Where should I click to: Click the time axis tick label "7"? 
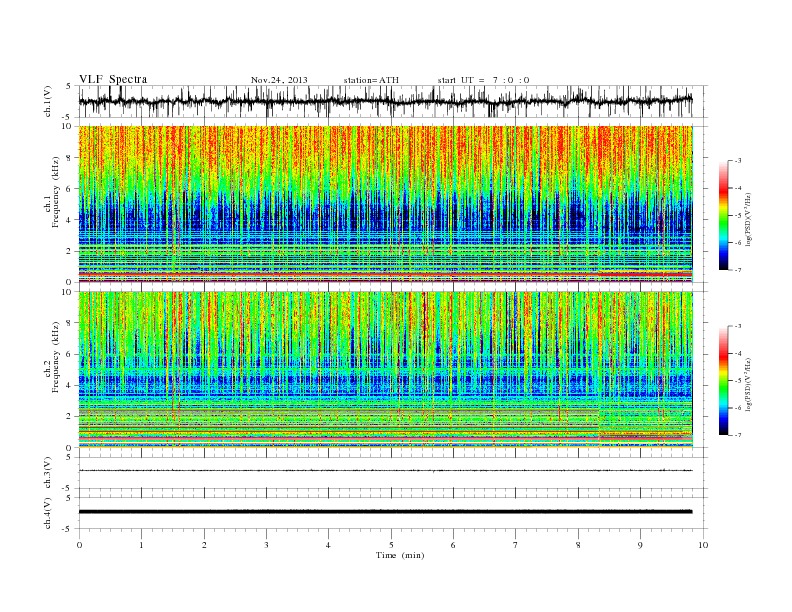click(516, 545)
